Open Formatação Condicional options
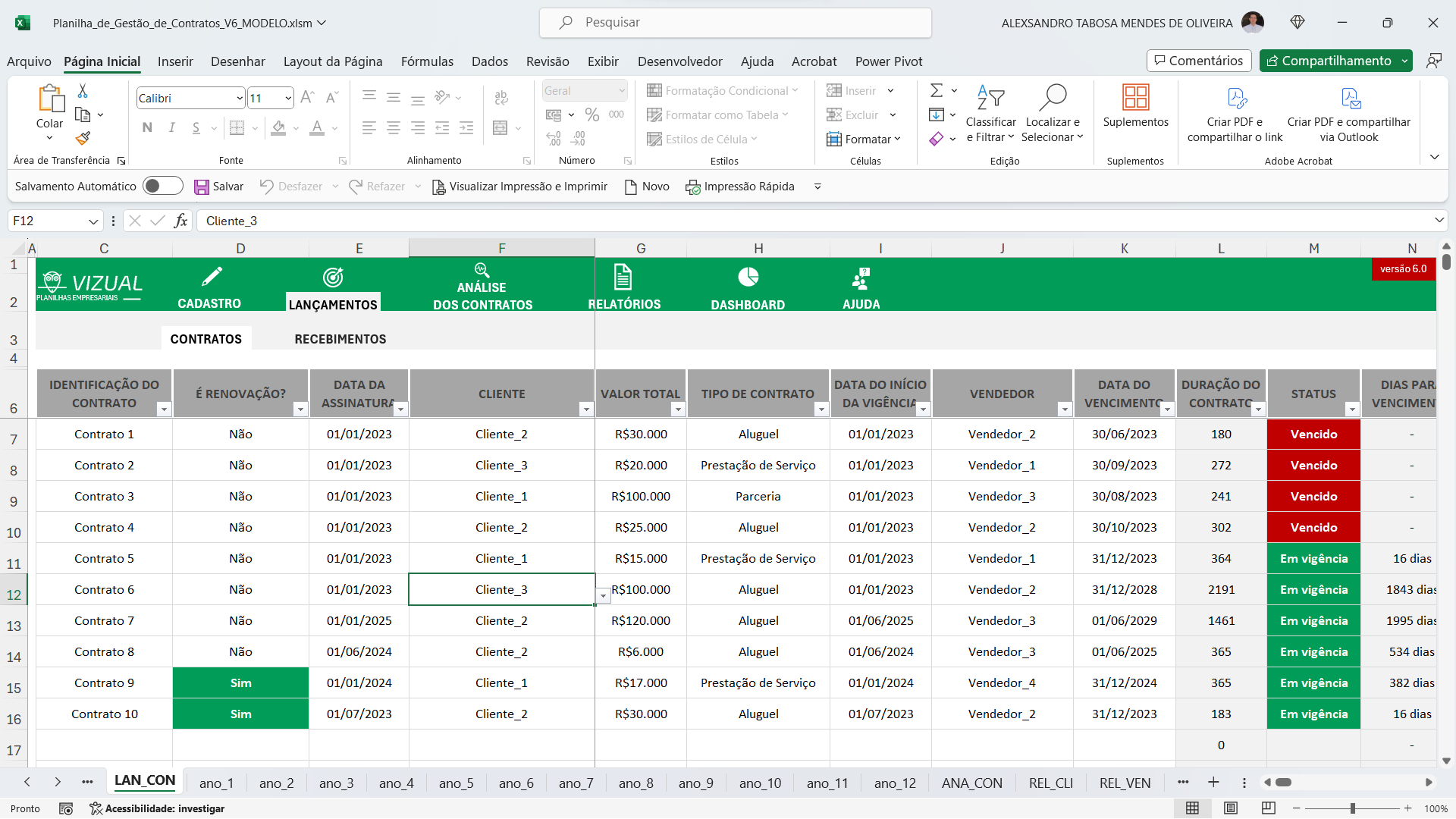Screen dimensions: 1456x819 (723, 90)
